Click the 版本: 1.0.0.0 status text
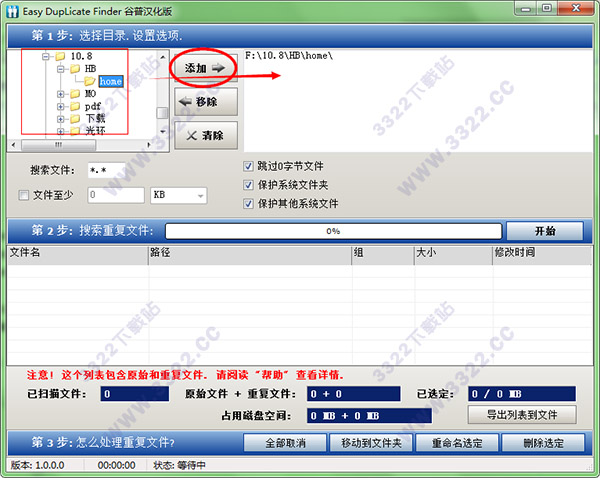 (38, 465)
